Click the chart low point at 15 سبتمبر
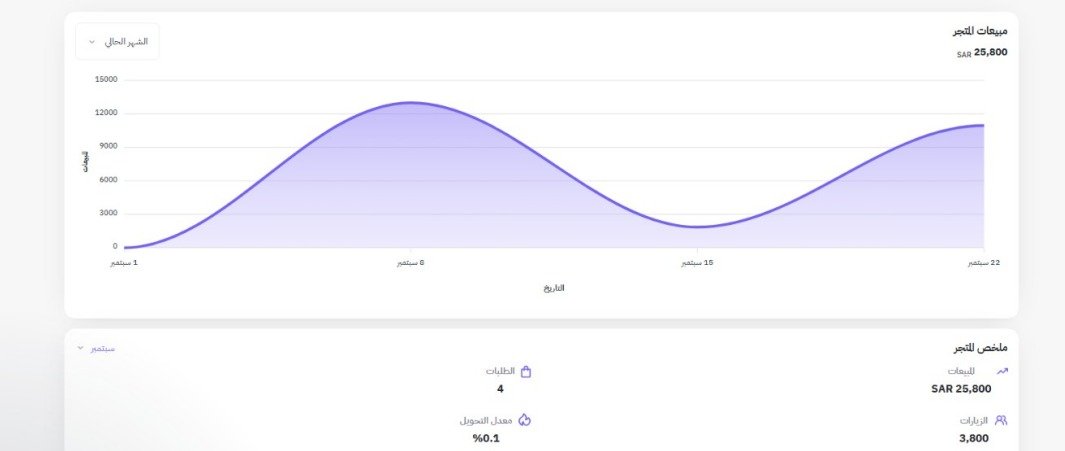Viewport: 1065px width, 451px height. 698,227
